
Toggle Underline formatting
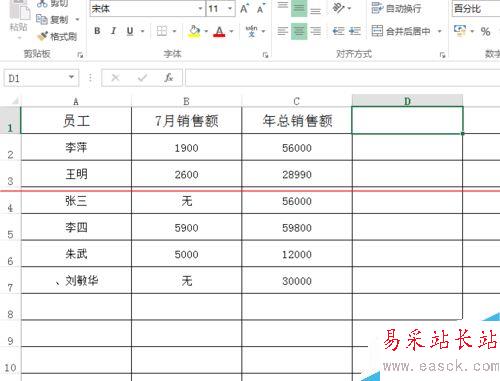pos(130,31)
